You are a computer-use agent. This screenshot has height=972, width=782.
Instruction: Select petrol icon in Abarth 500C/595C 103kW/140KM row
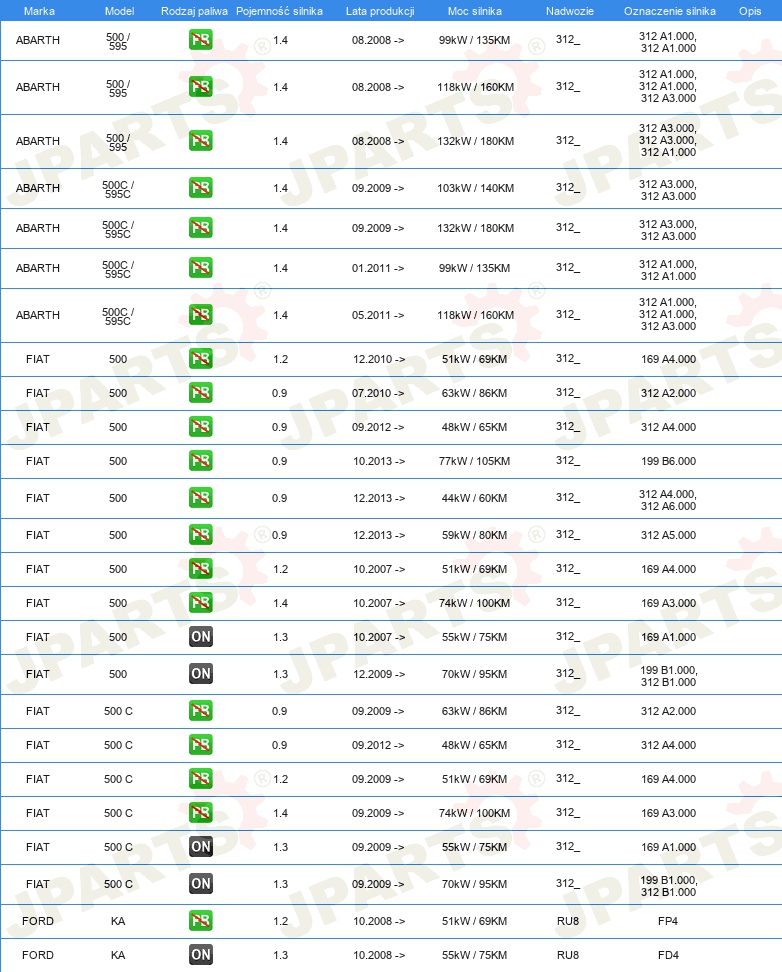point(200,188)
